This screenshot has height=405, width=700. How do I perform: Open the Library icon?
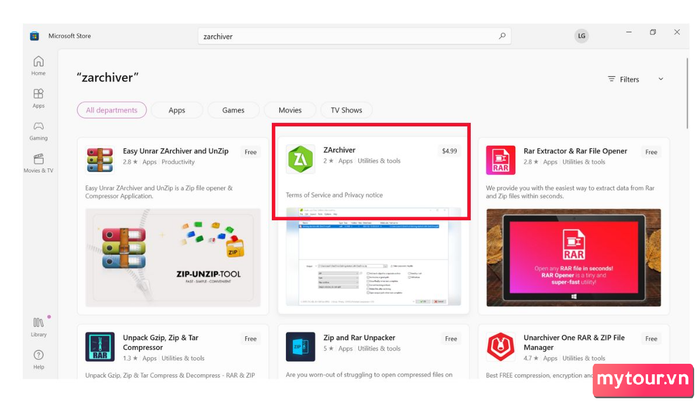coord(38,325)
